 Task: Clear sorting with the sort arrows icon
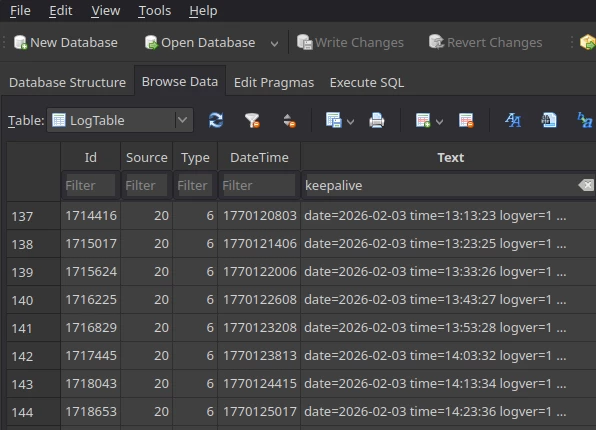pos(289,120)
